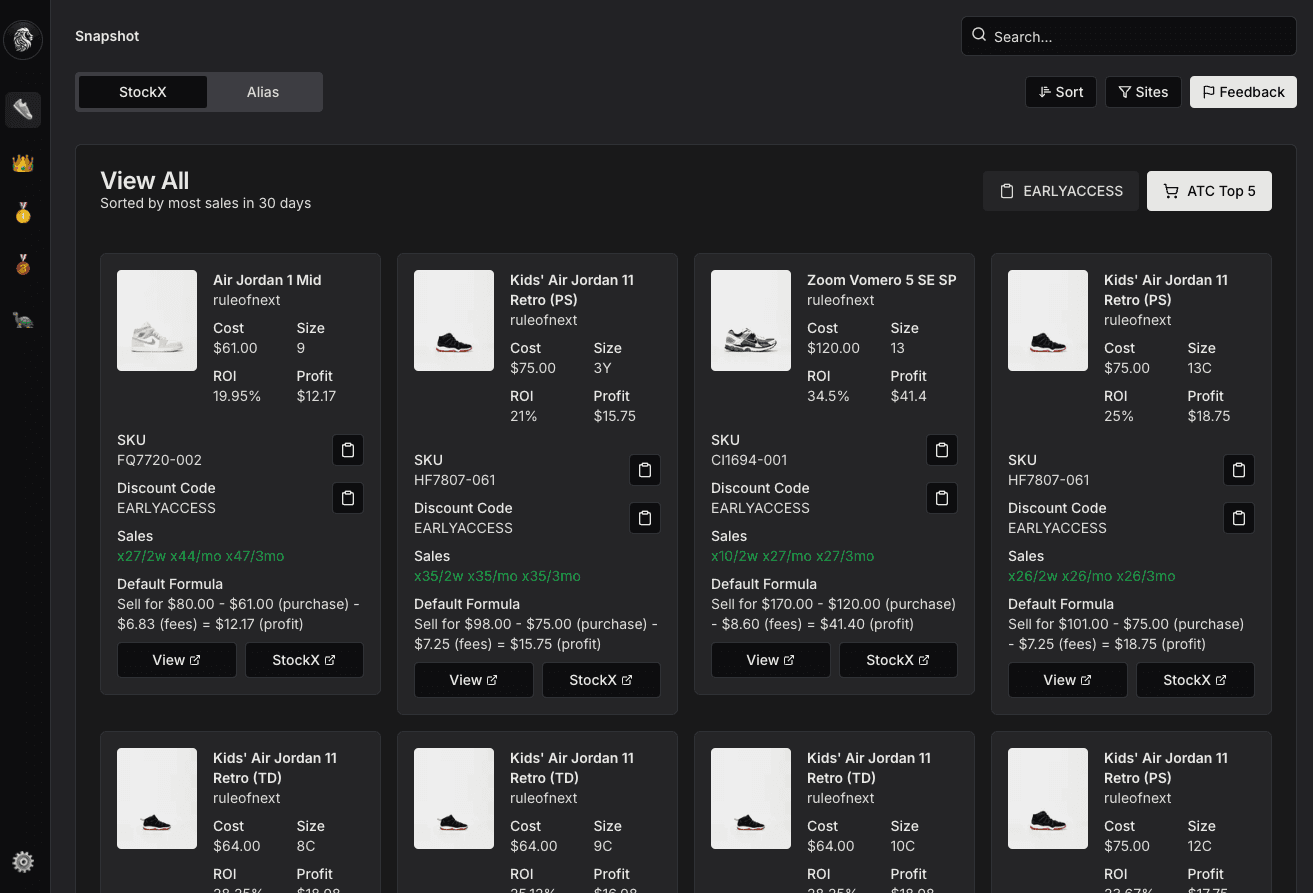
Task: Copy discount code for Air Jordan 1 Mid
Action: click(x=348, y=498)
